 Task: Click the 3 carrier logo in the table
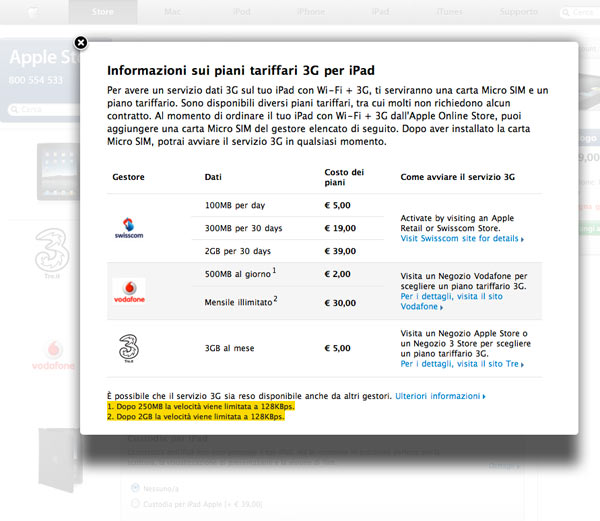[130, 348]
